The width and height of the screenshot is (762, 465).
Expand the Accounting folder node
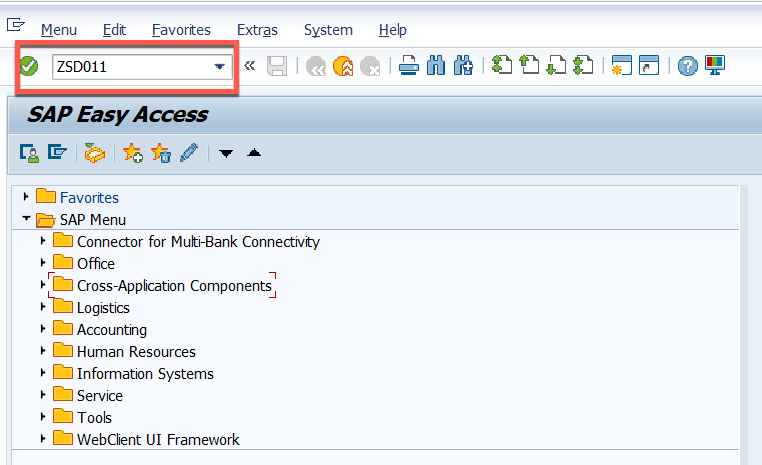coord(42,330)
